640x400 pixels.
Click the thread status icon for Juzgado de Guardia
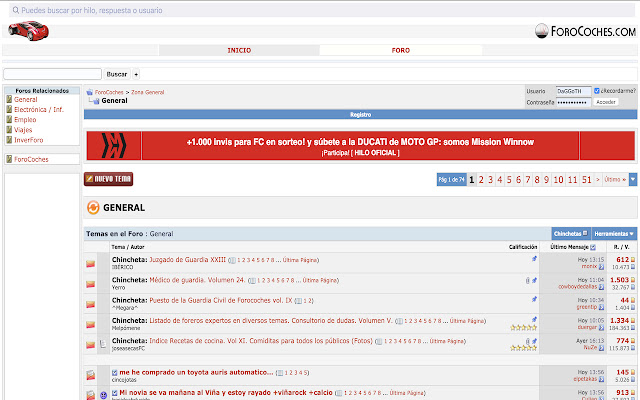click(91, 264)
